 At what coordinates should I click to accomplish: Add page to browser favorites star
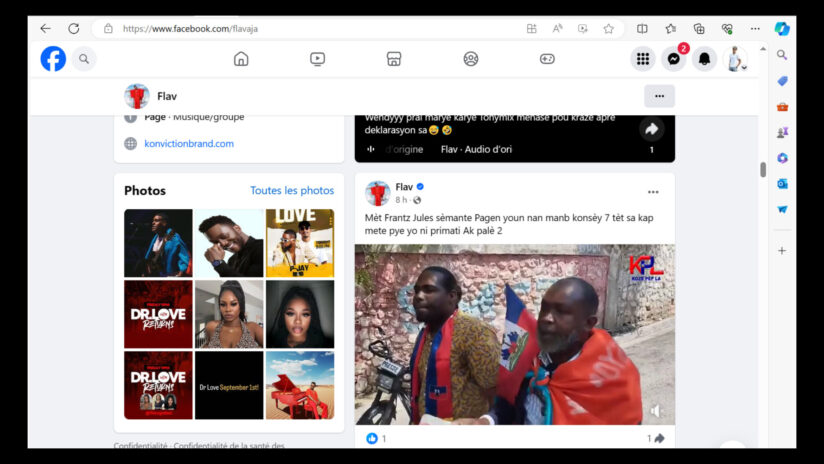coord(608,29)
